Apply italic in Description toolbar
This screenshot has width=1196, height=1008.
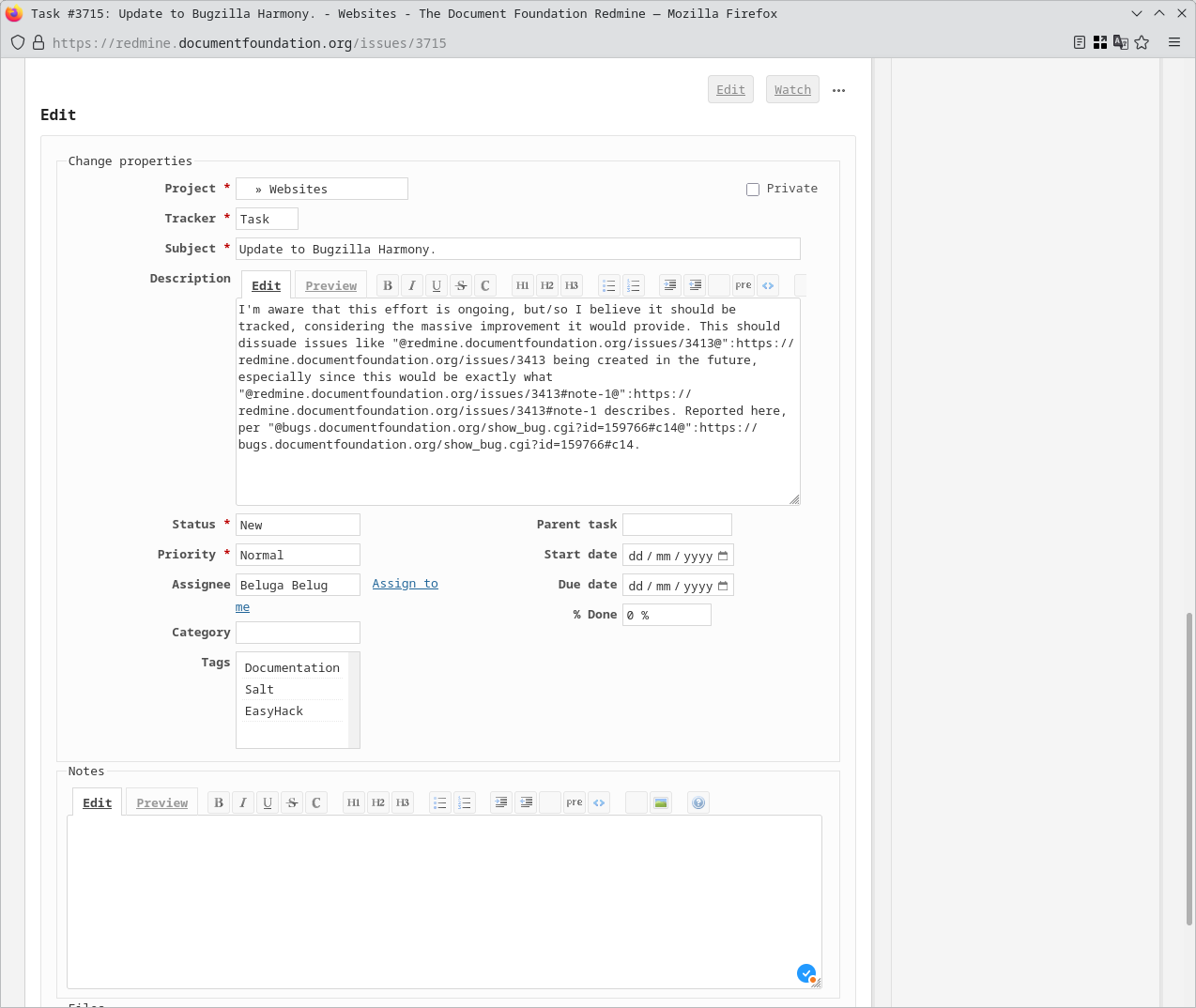[412, 285]
